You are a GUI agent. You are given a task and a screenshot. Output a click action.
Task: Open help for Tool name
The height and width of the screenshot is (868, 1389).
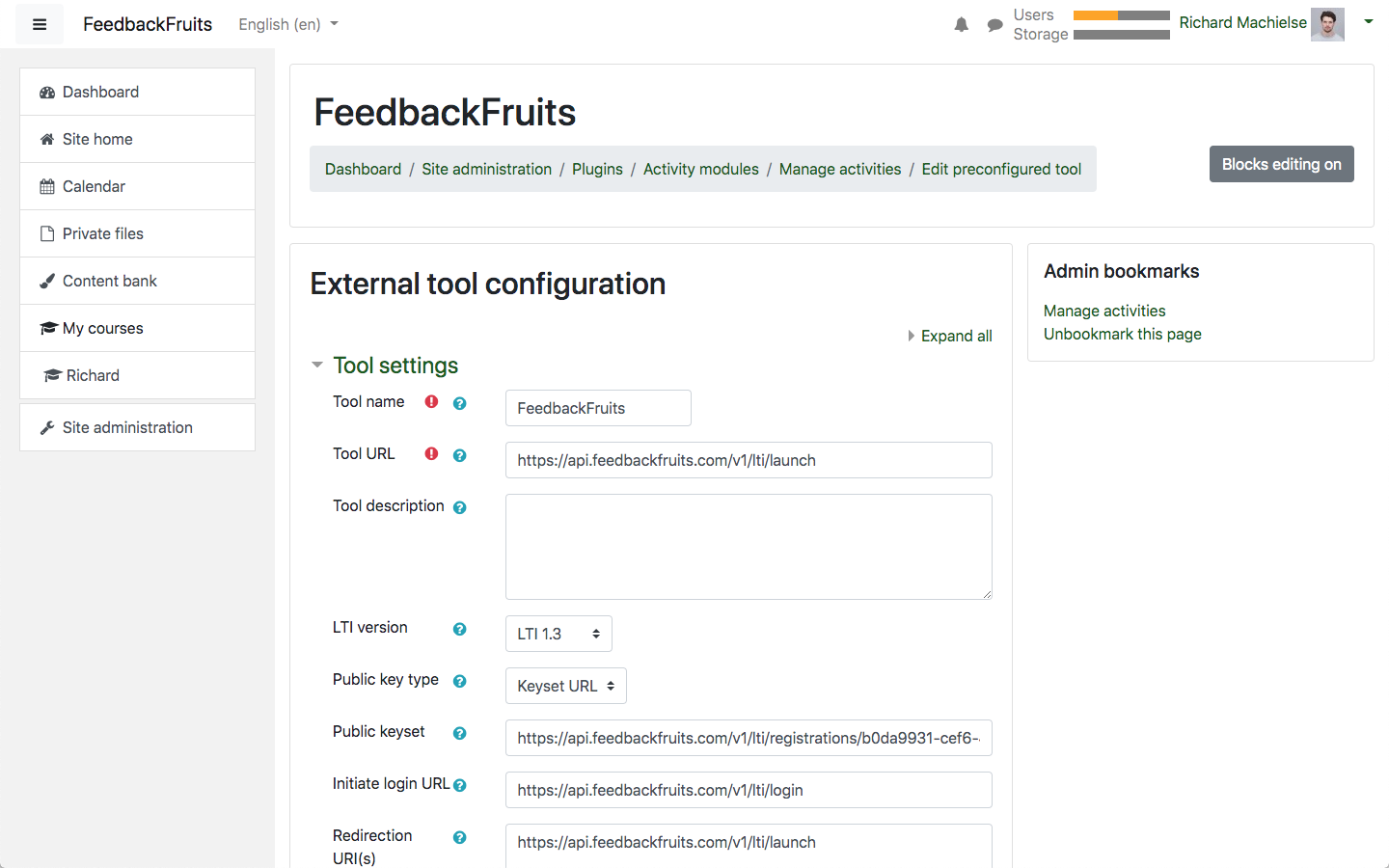click(460, 403)
